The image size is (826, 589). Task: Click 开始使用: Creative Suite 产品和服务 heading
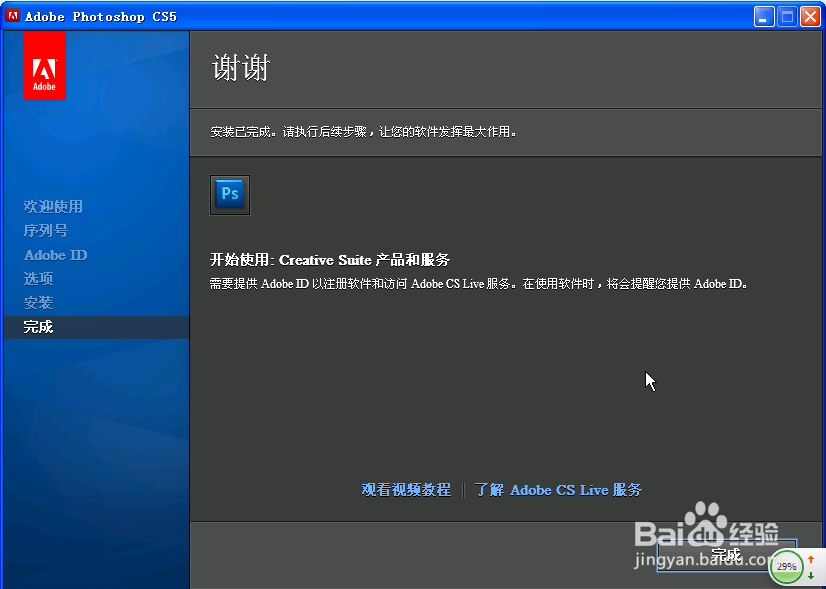pyautogui.click(x=330, y=260)
